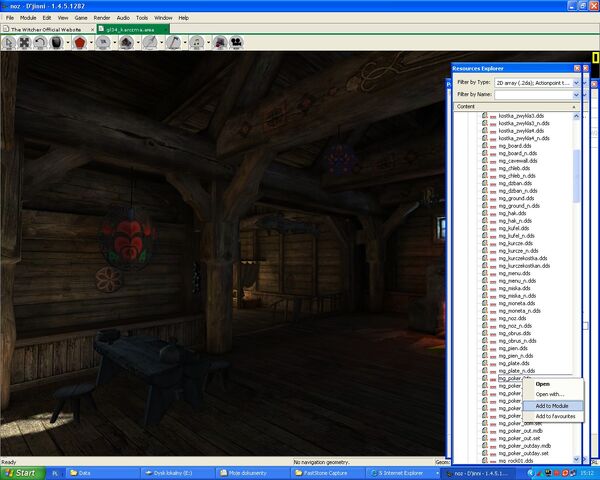Click the pen and paper toolbar icon
Screen dimensions: 600x480
click(x=150, y=43)
